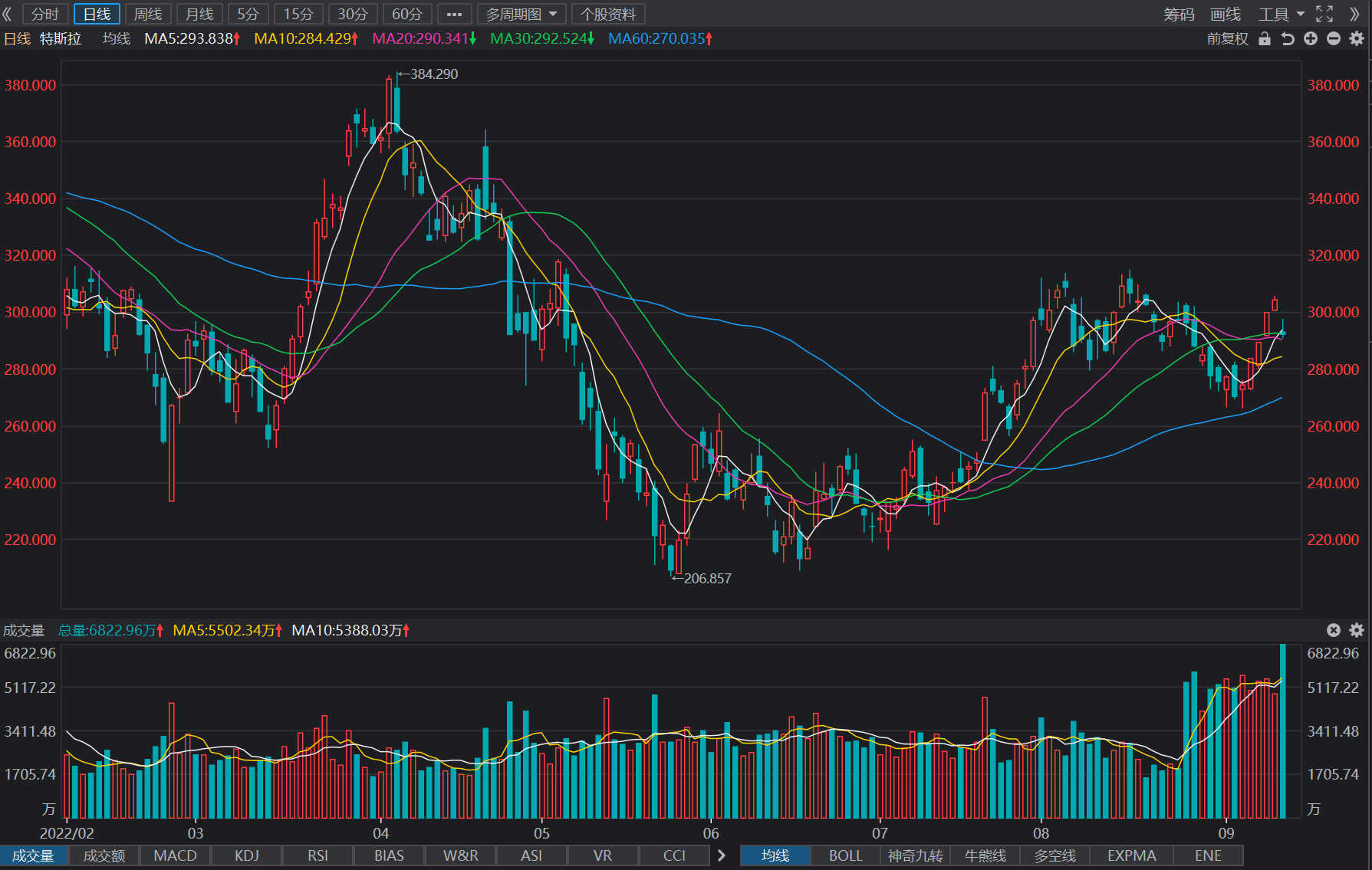1372x870 pixels.
Task: Select the MACD indicator tab
Action: point(176,855)
